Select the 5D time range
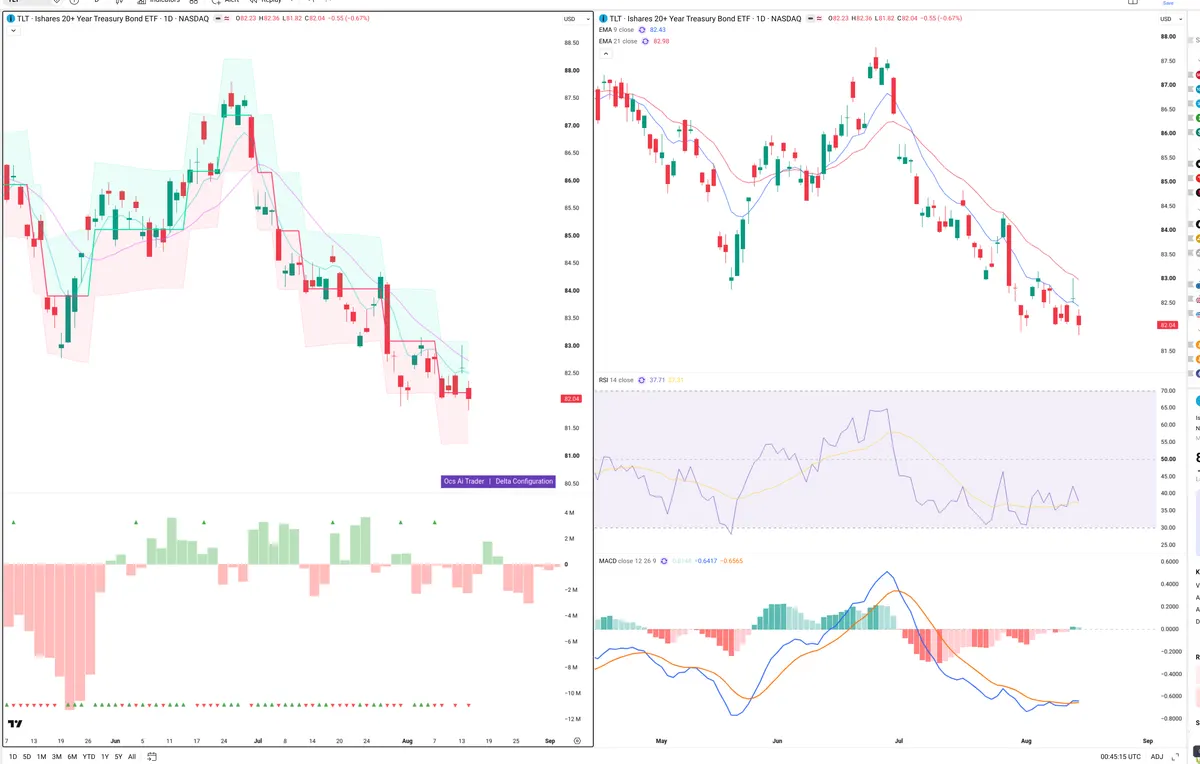The width and height of the screenshot is (1200, 764). click(x=27, y=757)
